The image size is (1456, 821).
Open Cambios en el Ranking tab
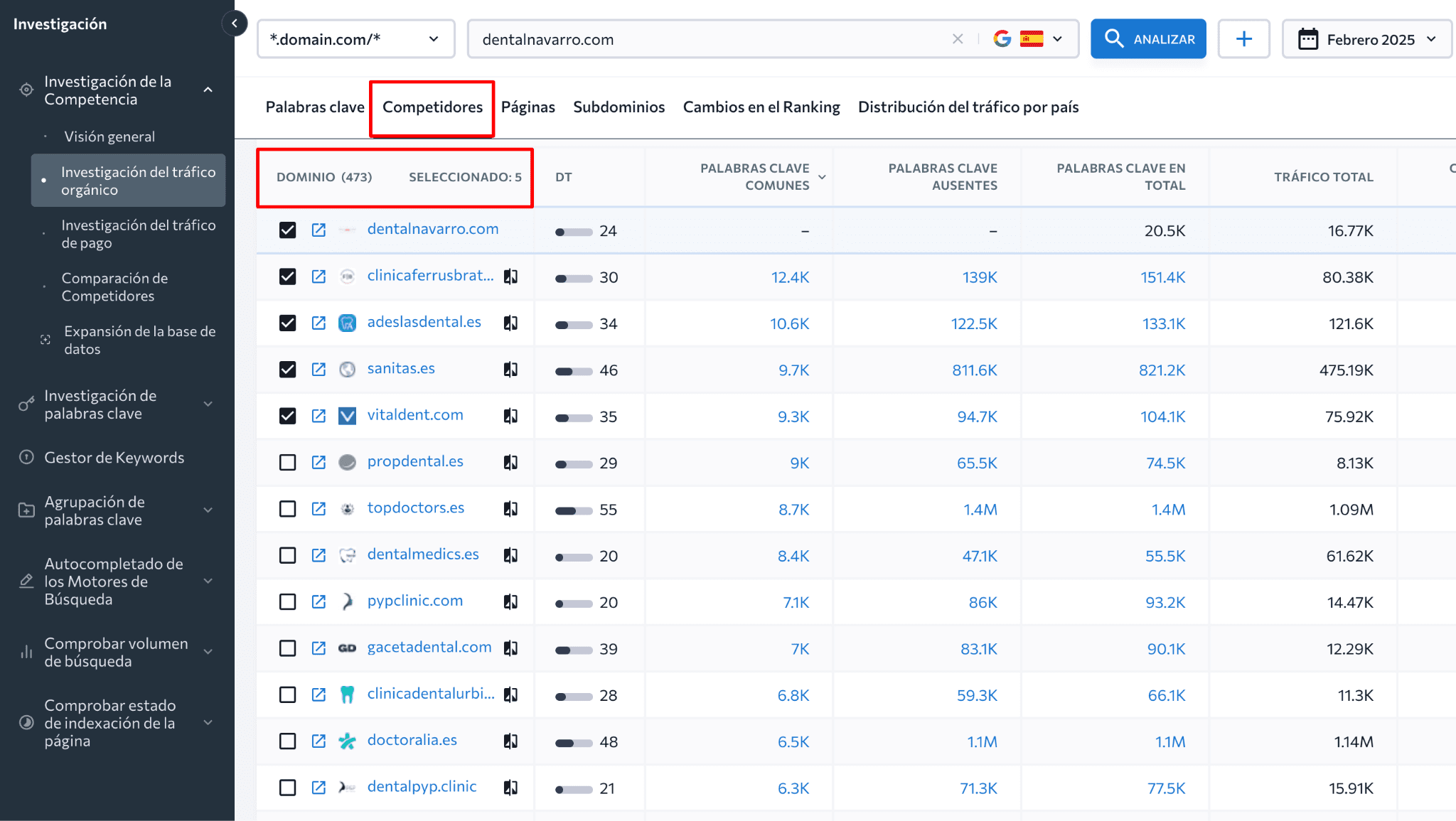[761, 107]
